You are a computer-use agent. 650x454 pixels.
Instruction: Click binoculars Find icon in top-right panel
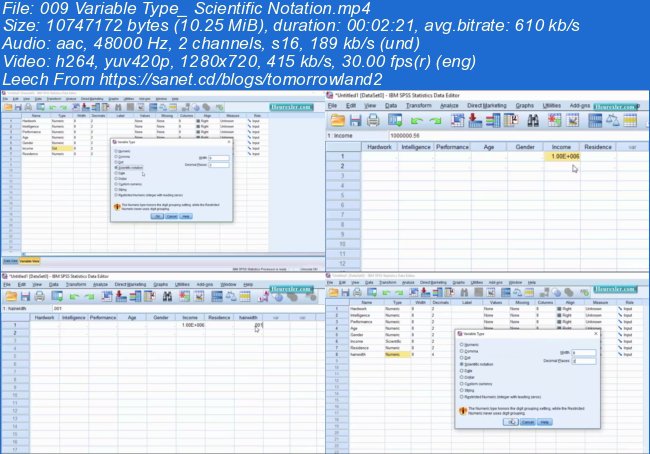(x=533, y=120)
